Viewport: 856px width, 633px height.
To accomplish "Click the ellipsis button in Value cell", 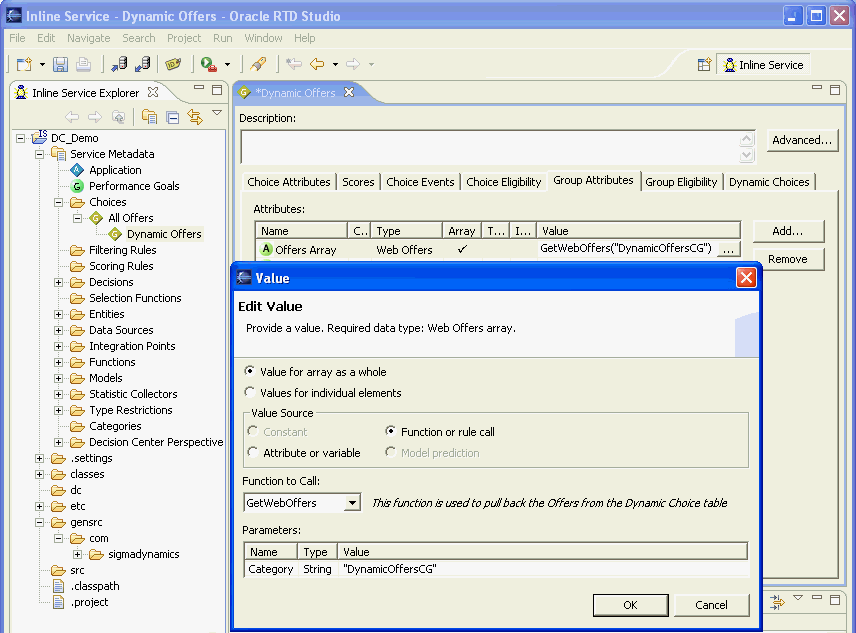I will point(728,249).
